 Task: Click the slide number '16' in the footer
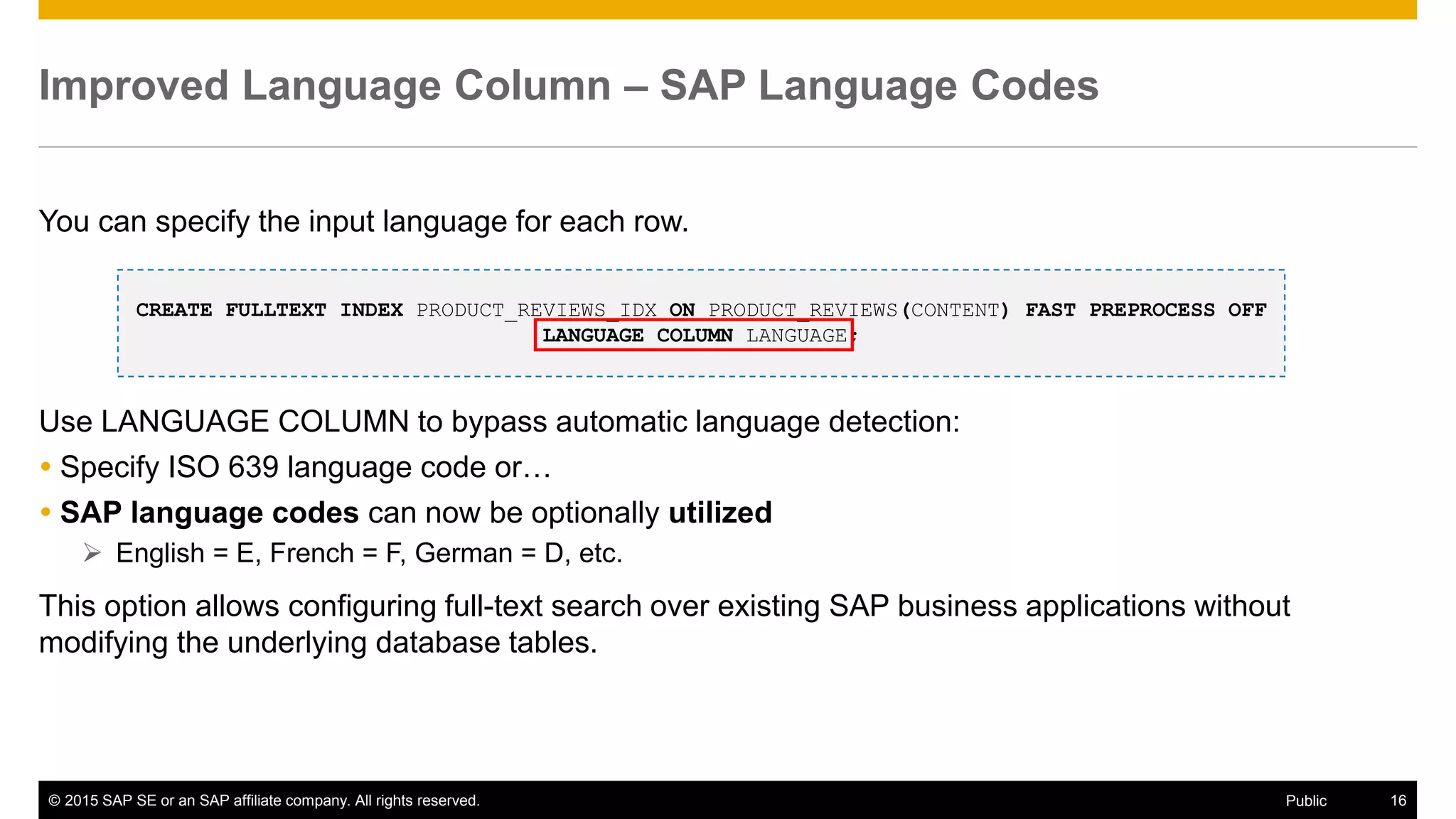pyautogui.click(x=1398, y=801)
